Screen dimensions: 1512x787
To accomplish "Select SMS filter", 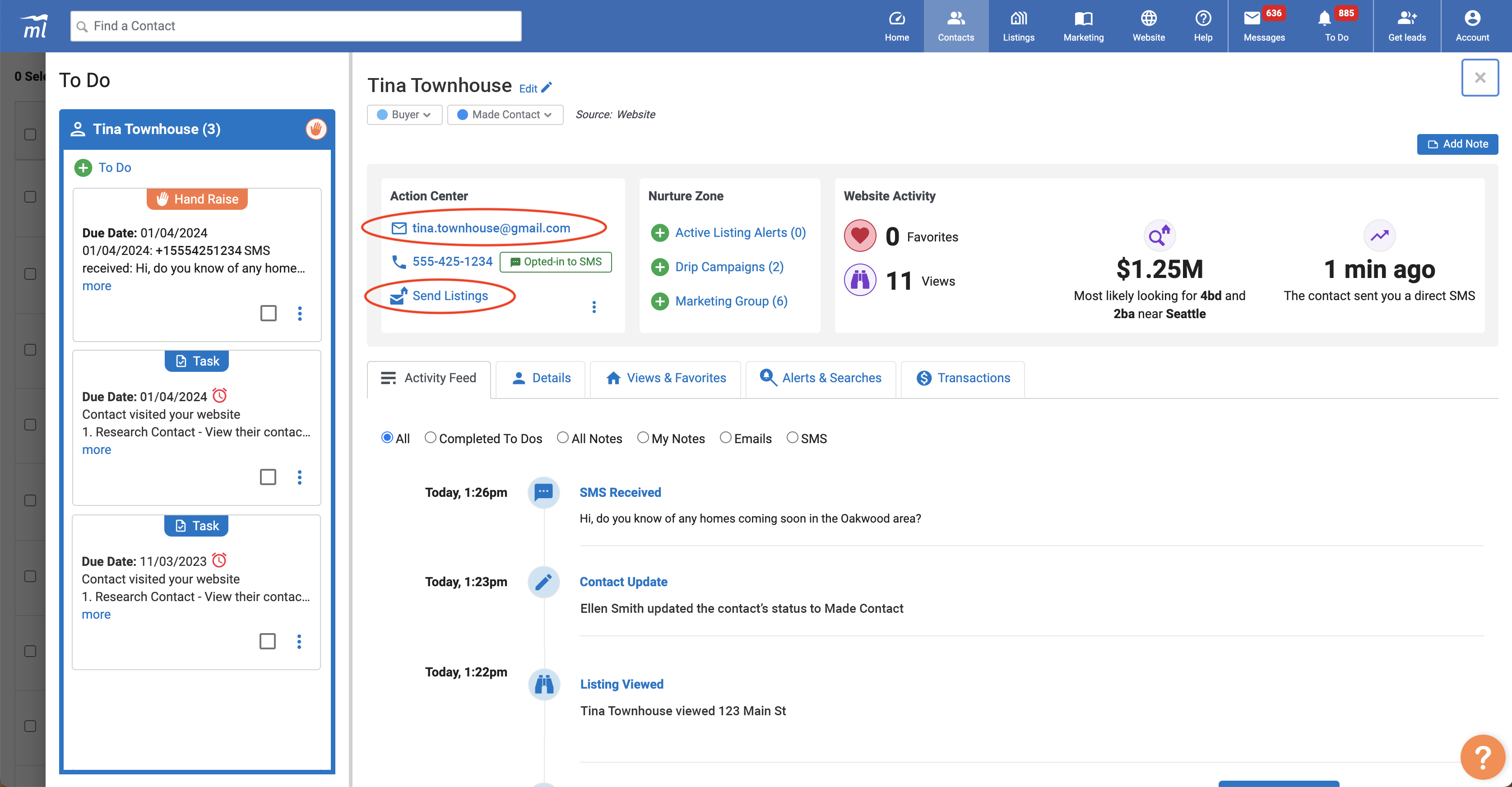I will [x=792, y=437].
